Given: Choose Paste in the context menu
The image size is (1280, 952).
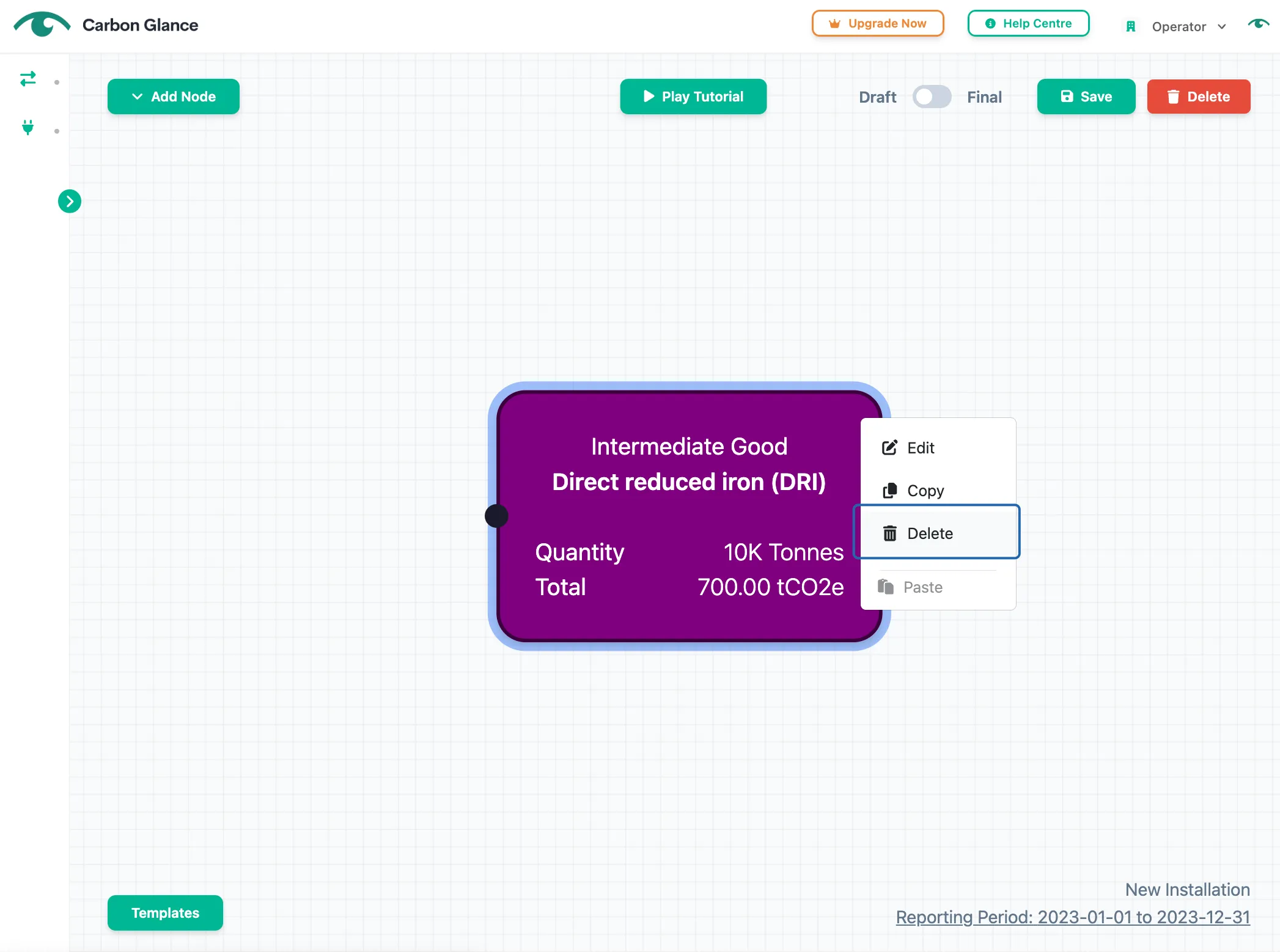Looking at the screenshot, I should 938,587.
